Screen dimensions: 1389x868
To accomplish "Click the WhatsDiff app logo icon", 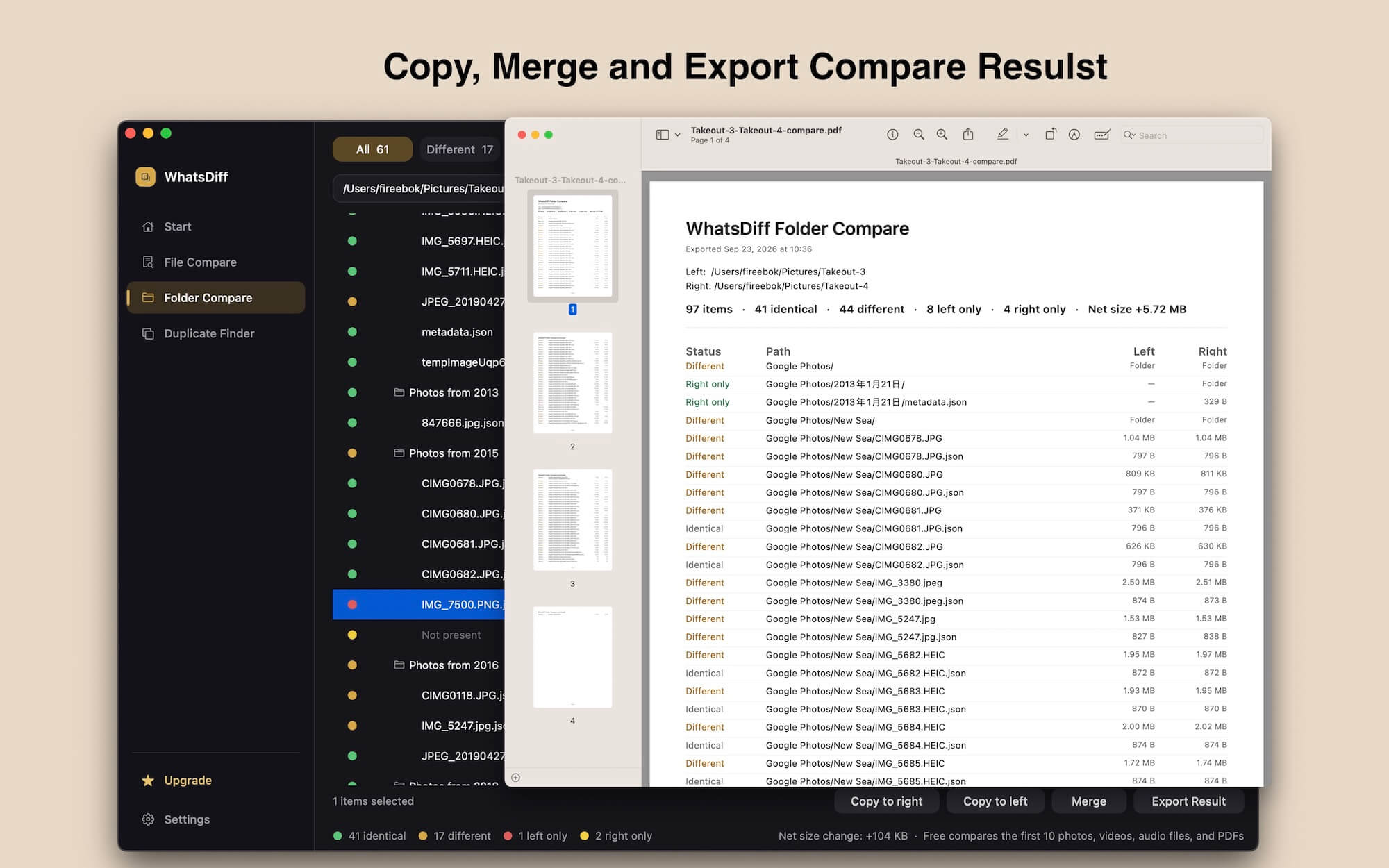I will click(x=145, y=177).
